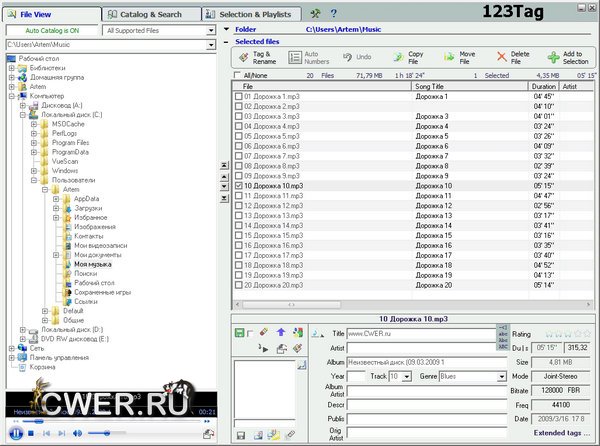Click the Tag & Rename toolbar icon
600x446 pixels.
pos(246,58)
